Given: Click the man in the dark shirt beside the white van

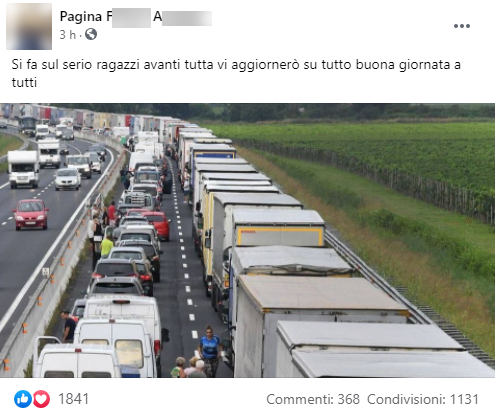Looking at the screenshot, I should coord(68,326).
